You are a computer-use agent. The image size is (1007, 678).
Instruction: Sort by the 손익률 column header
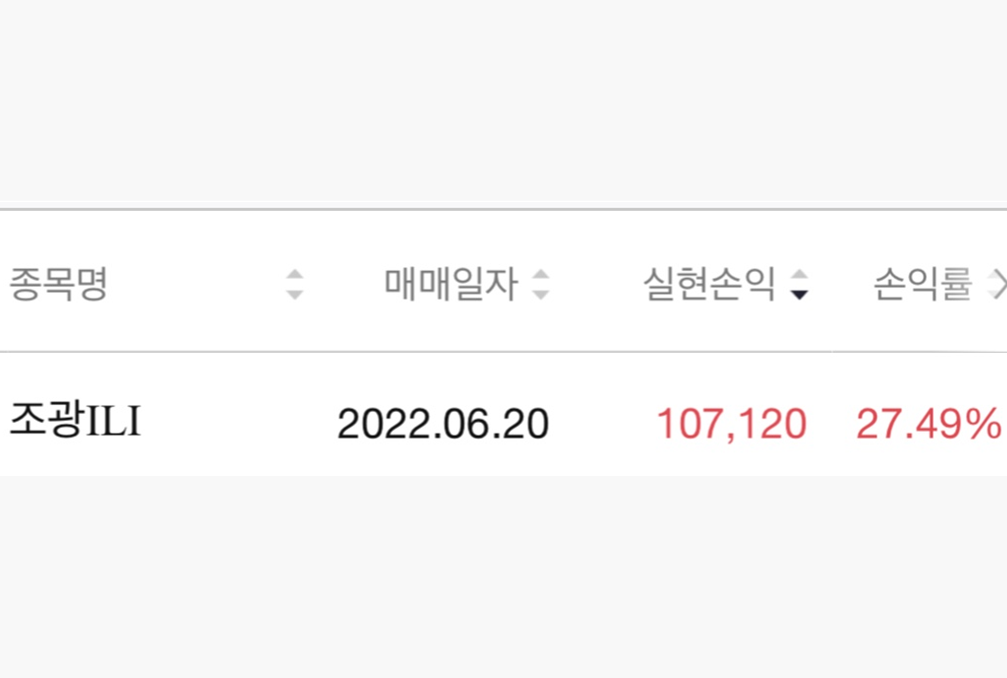tap(923, 286)
